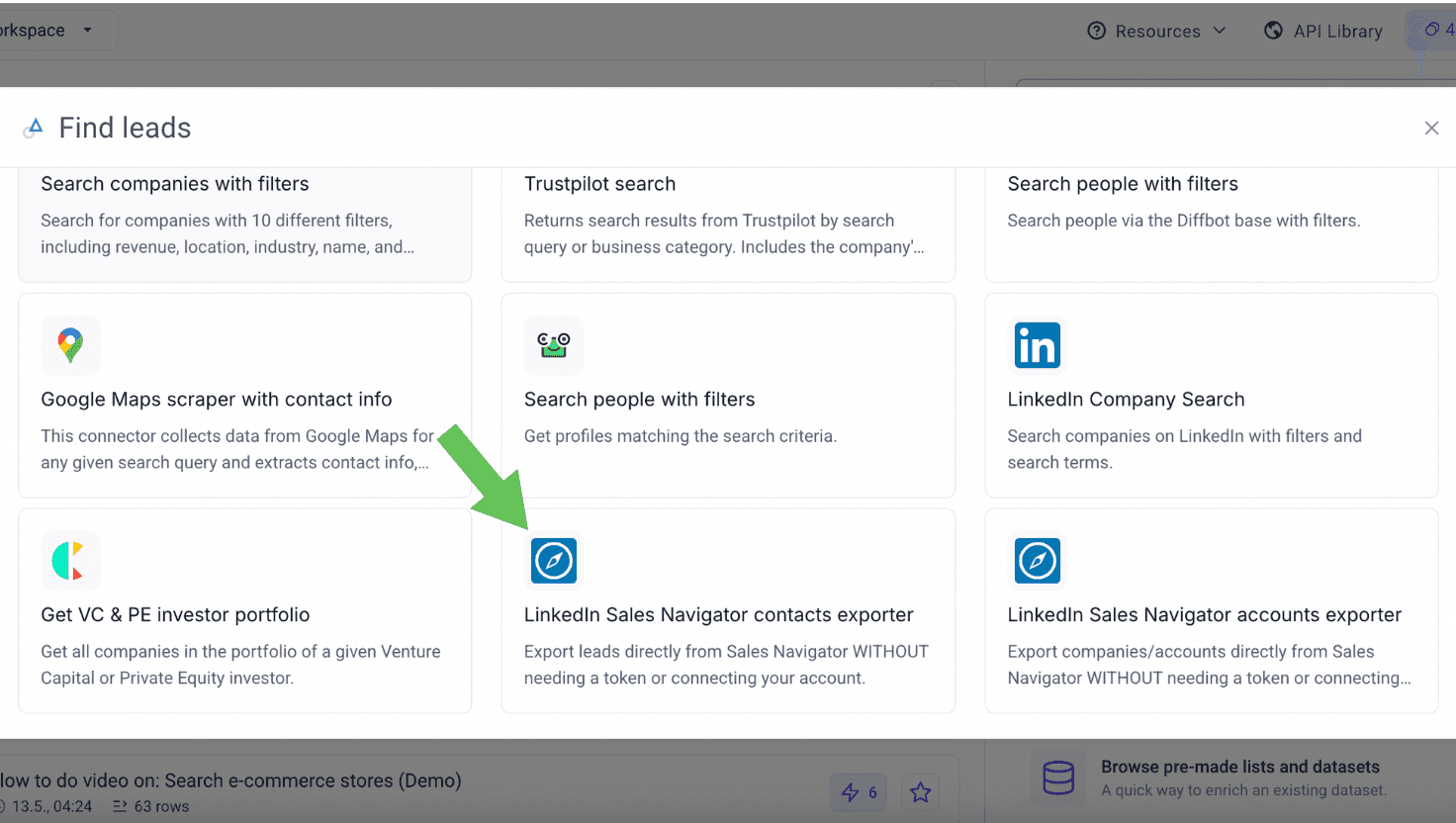Close the Find leads modal

pyautogui.click(x=1431, y=128)
